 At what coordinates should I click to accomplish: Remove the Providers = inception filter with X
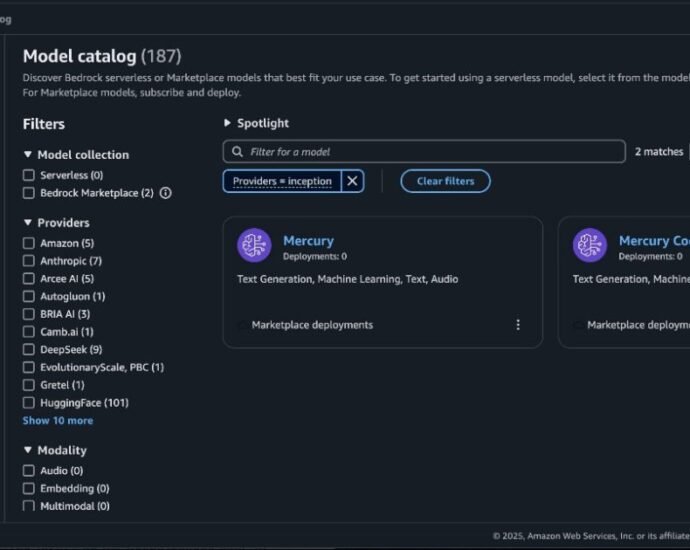pos(352,181)
